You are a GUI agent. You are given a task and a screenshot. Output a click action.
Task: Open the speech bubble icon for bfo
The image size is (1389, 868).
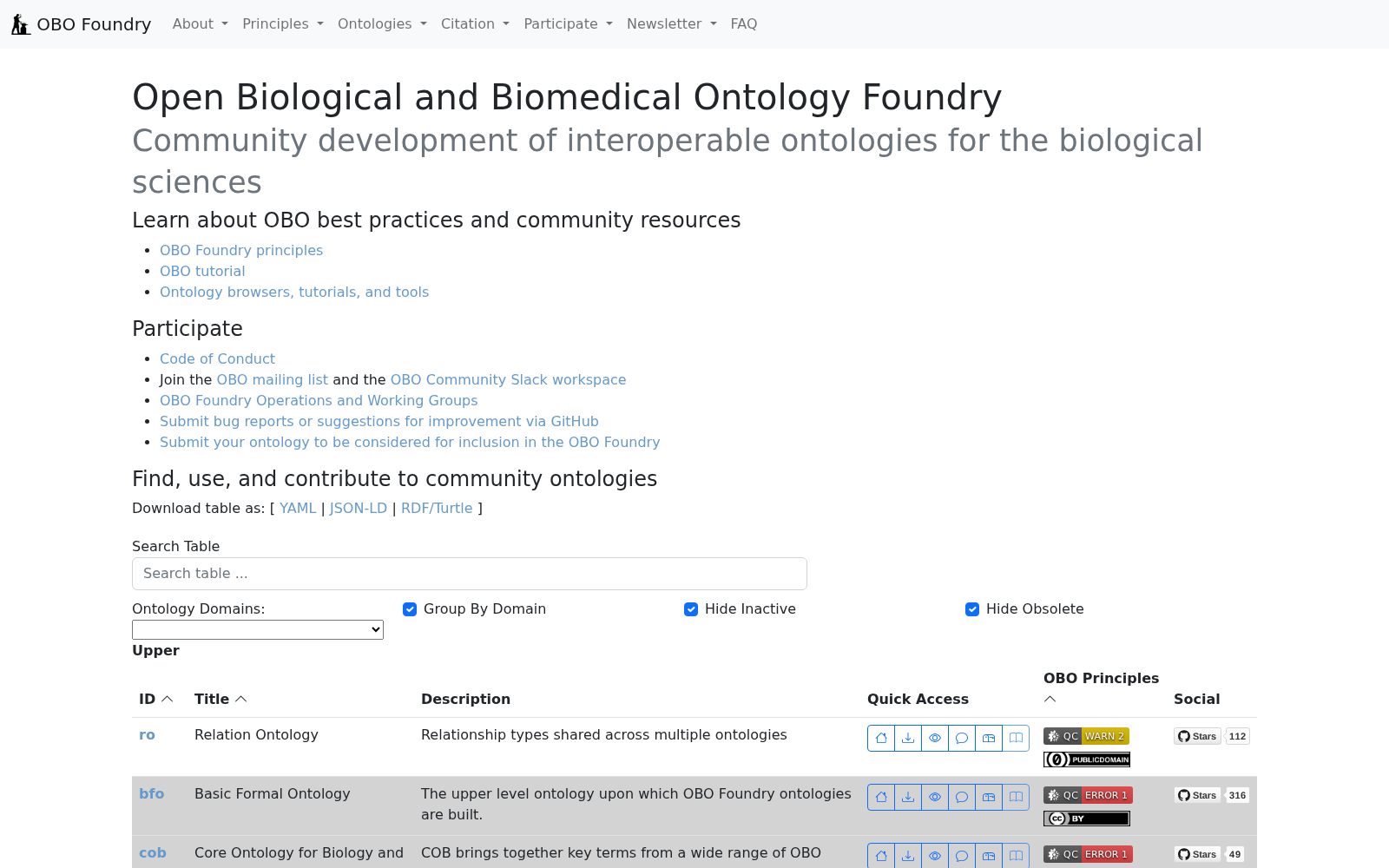click(x=962, y=797)
